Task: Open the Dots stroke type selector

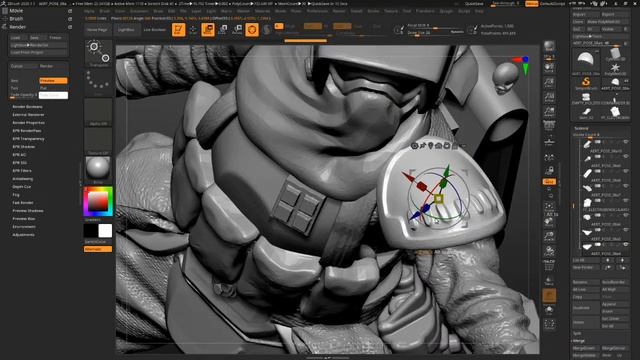Action: point(98,82)
